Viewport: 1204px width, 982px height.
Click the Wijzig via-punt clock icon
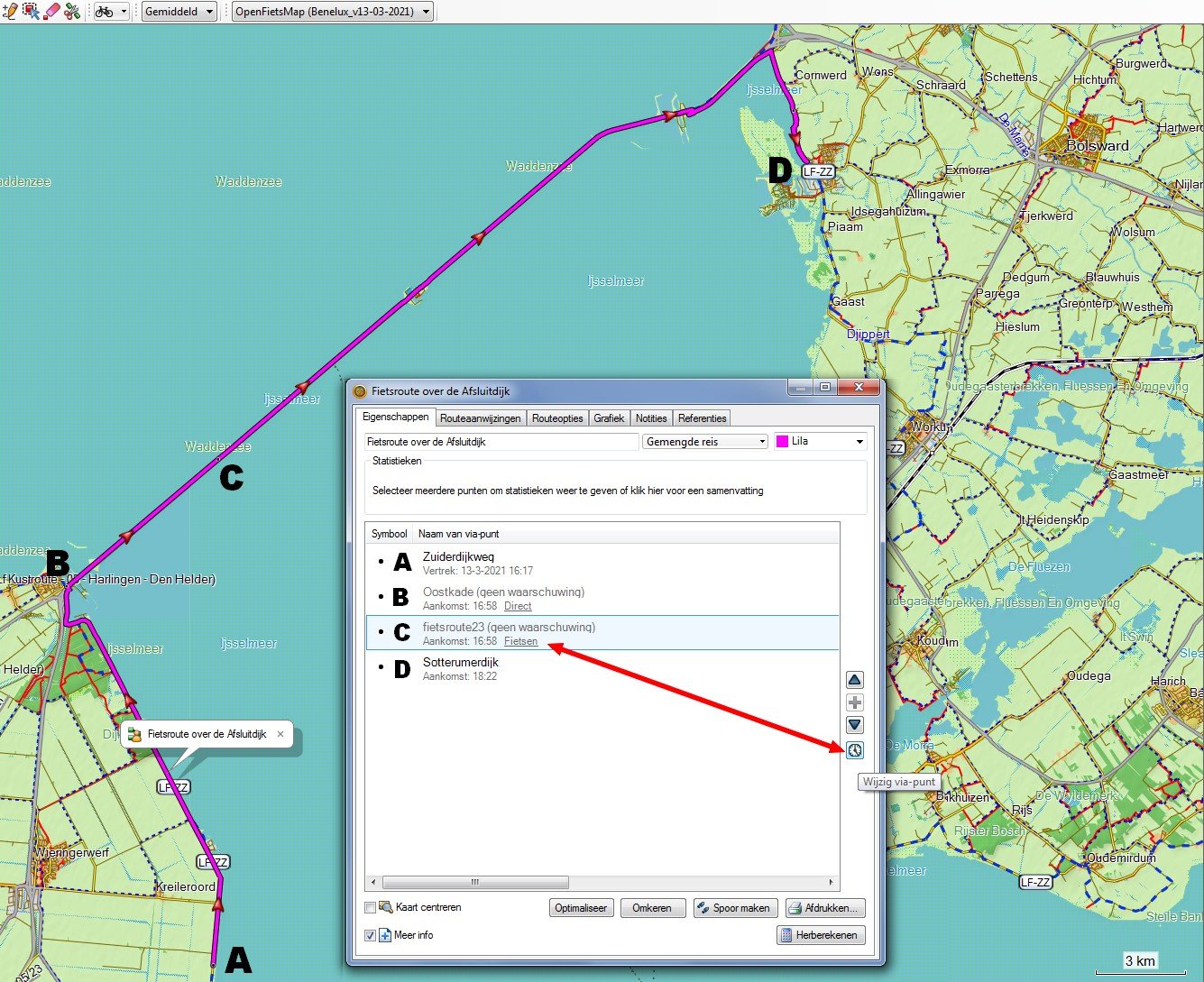(854, 750)
